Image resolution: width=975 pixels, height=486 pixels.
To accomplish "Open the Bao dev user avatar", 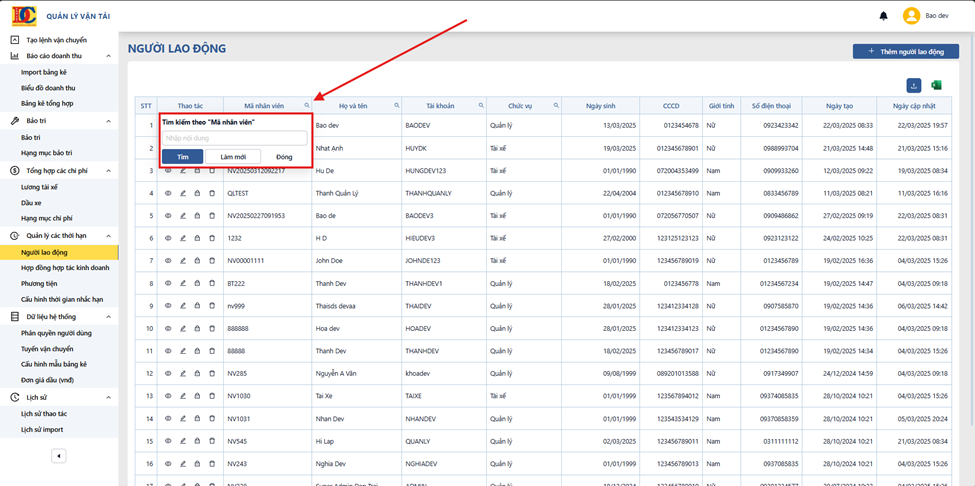I will point(911,16).
